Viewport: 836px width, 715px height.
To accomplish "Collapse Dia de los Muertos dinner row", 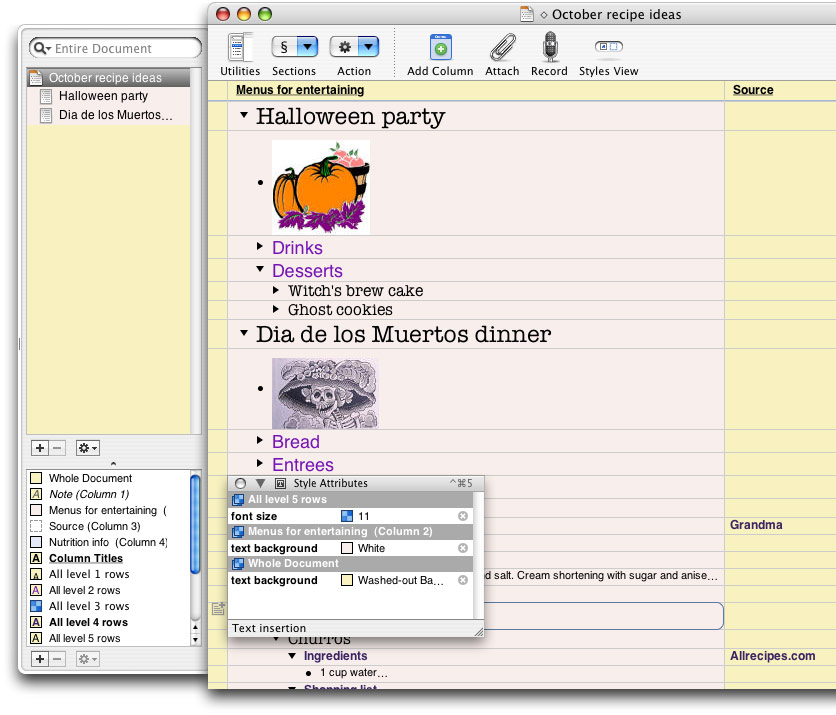I will 244,333.
